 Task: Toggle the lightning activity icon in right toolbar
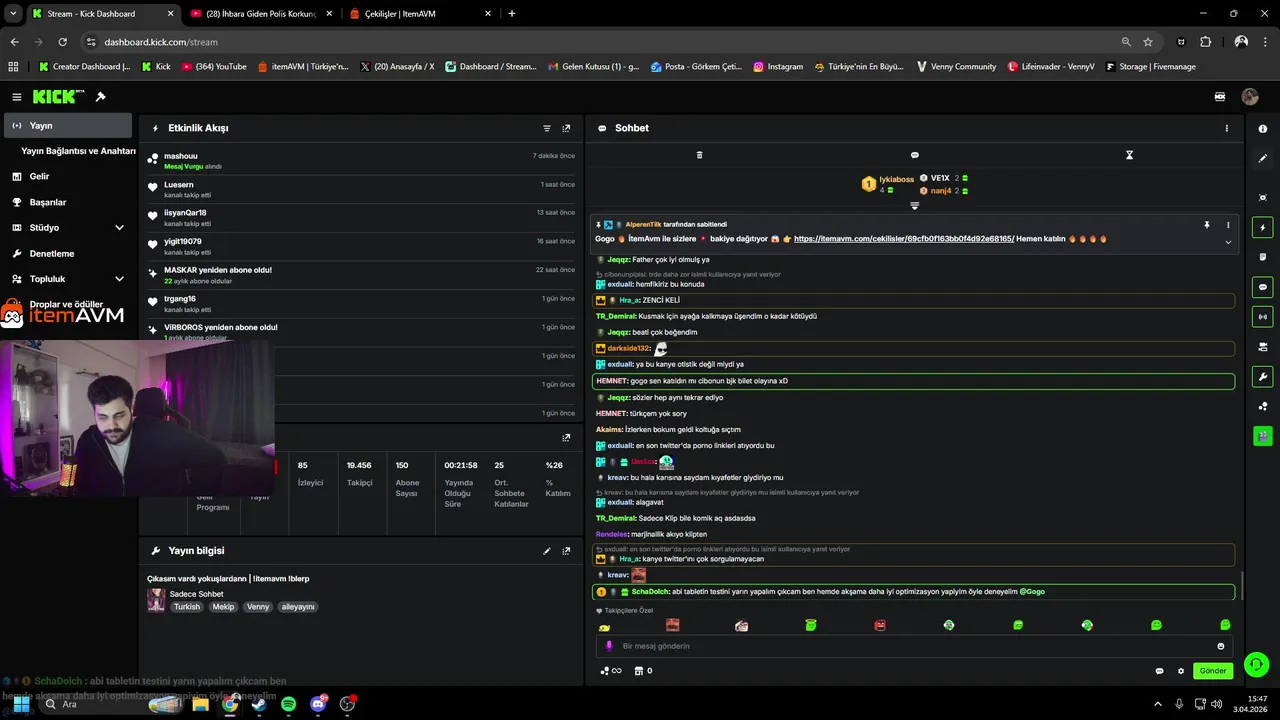tap(1262, 228)
